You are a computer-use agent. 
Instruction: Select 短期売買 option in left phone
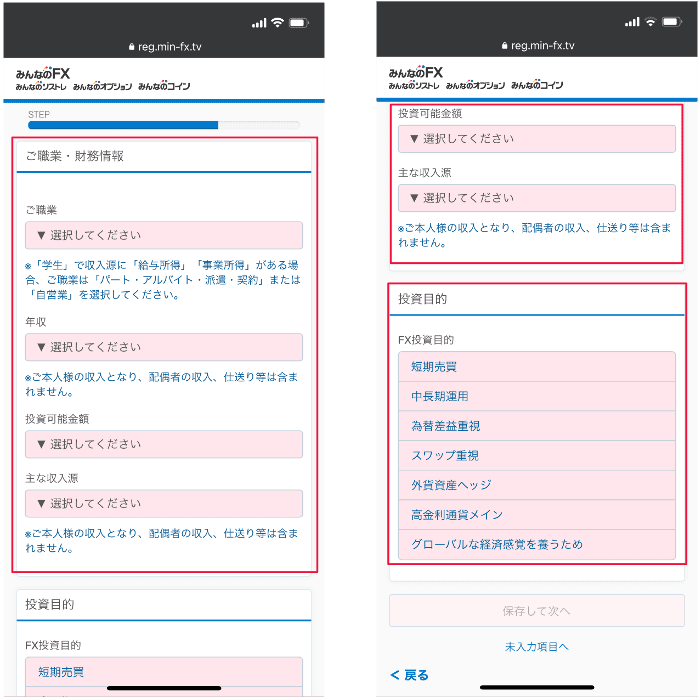(x=164, y=672)
